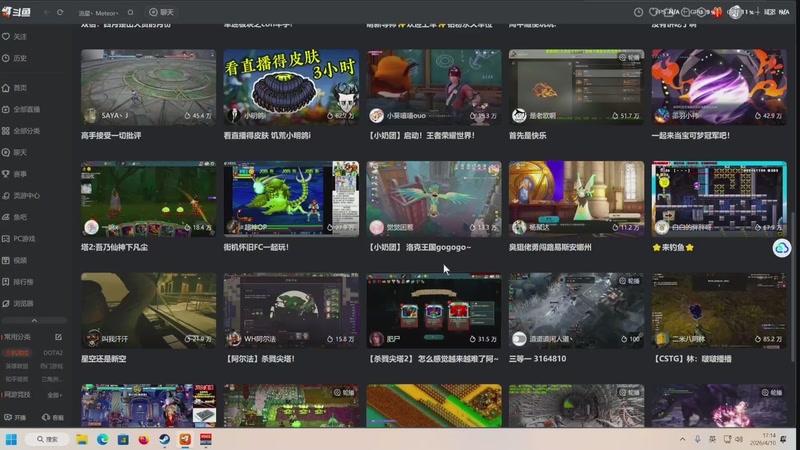The width and height of the screenshot is (800, 450).
Task: Click the taskbar 搜索 search box
Action: [47, 439]
